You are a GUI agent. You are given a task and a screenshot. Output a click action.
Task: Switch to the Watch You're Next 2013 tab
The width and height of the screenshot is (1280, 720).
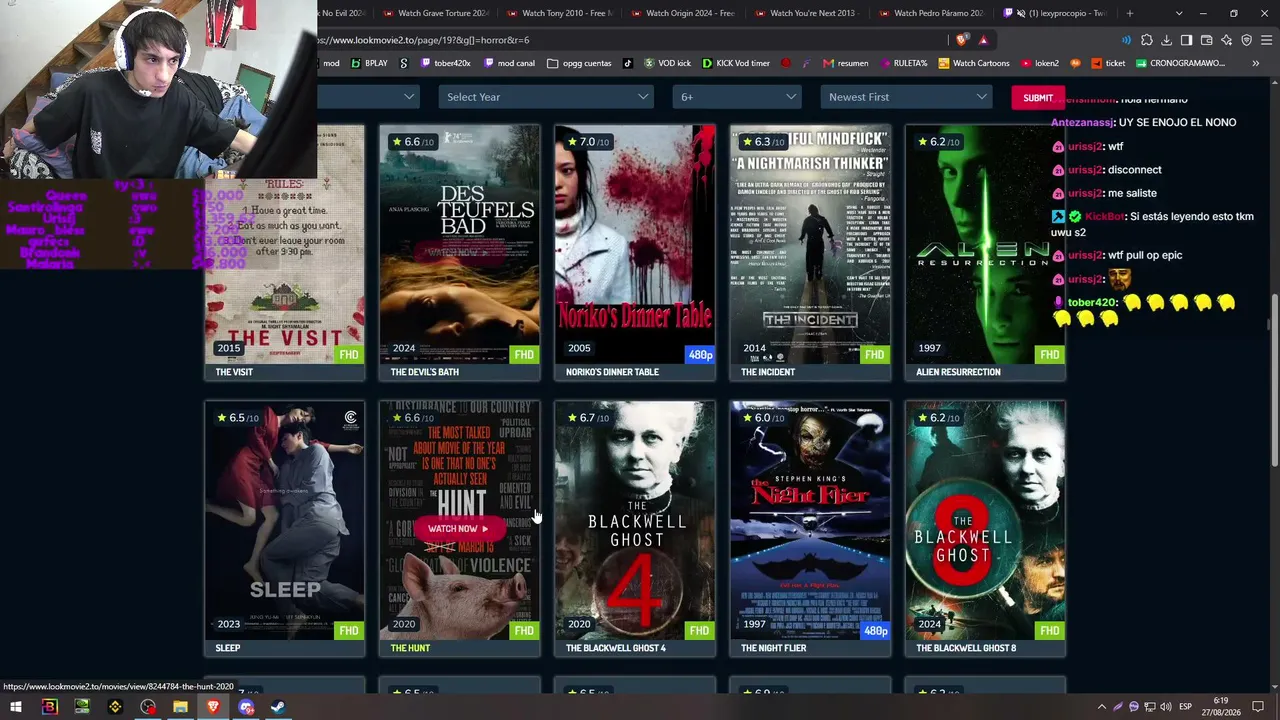point(808,13)
